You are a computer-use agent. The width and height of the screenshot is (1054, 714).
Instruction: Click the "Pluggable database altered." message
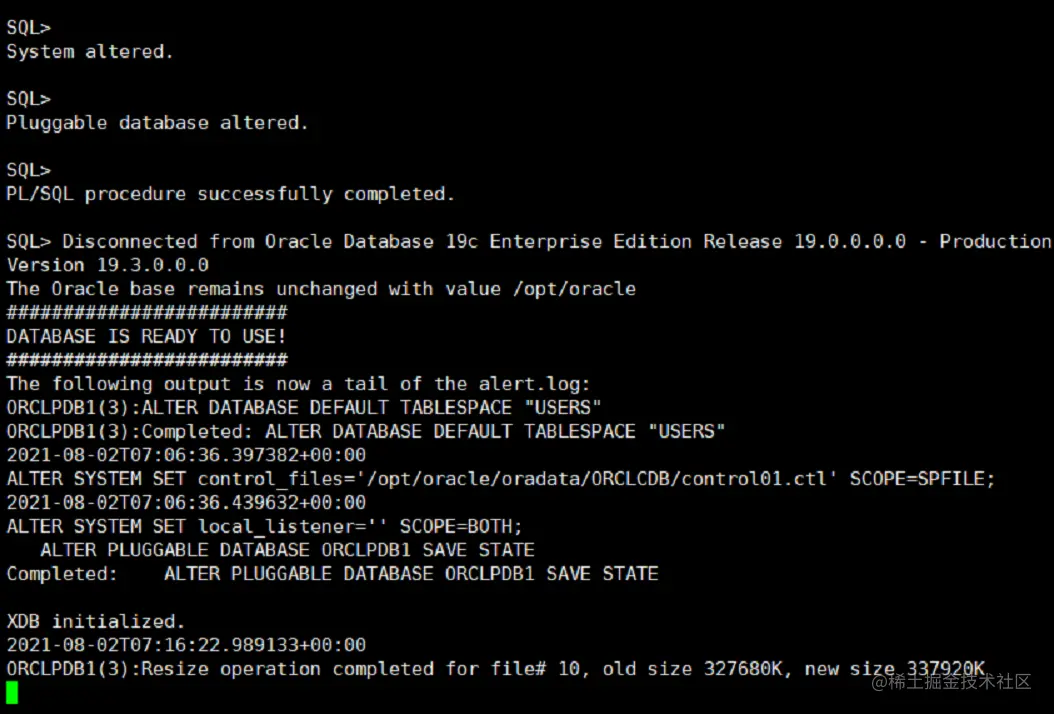click(157, 123)
